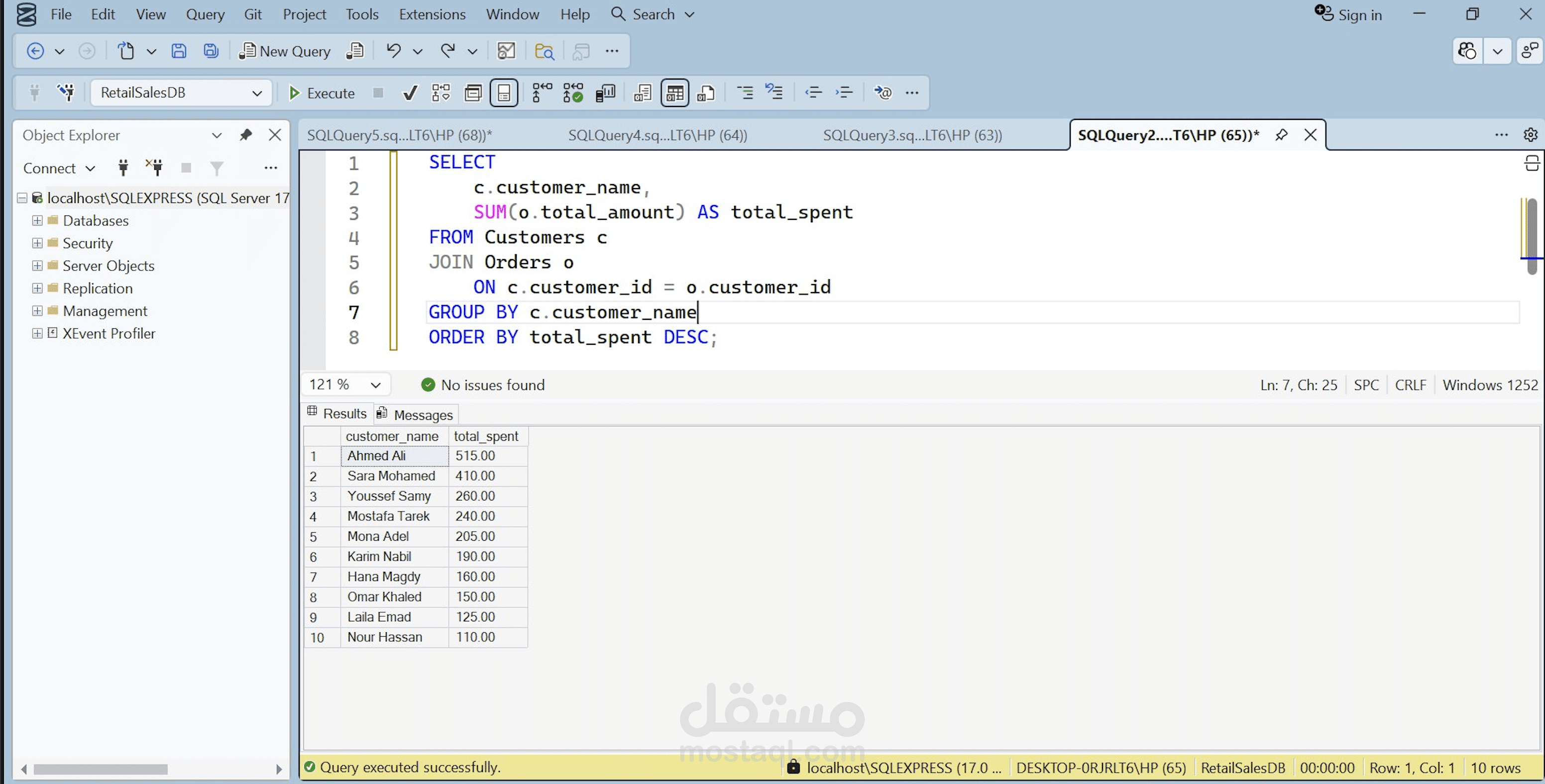Click the Display Estimated Execution Plan icon

click(x=441, y=93)
